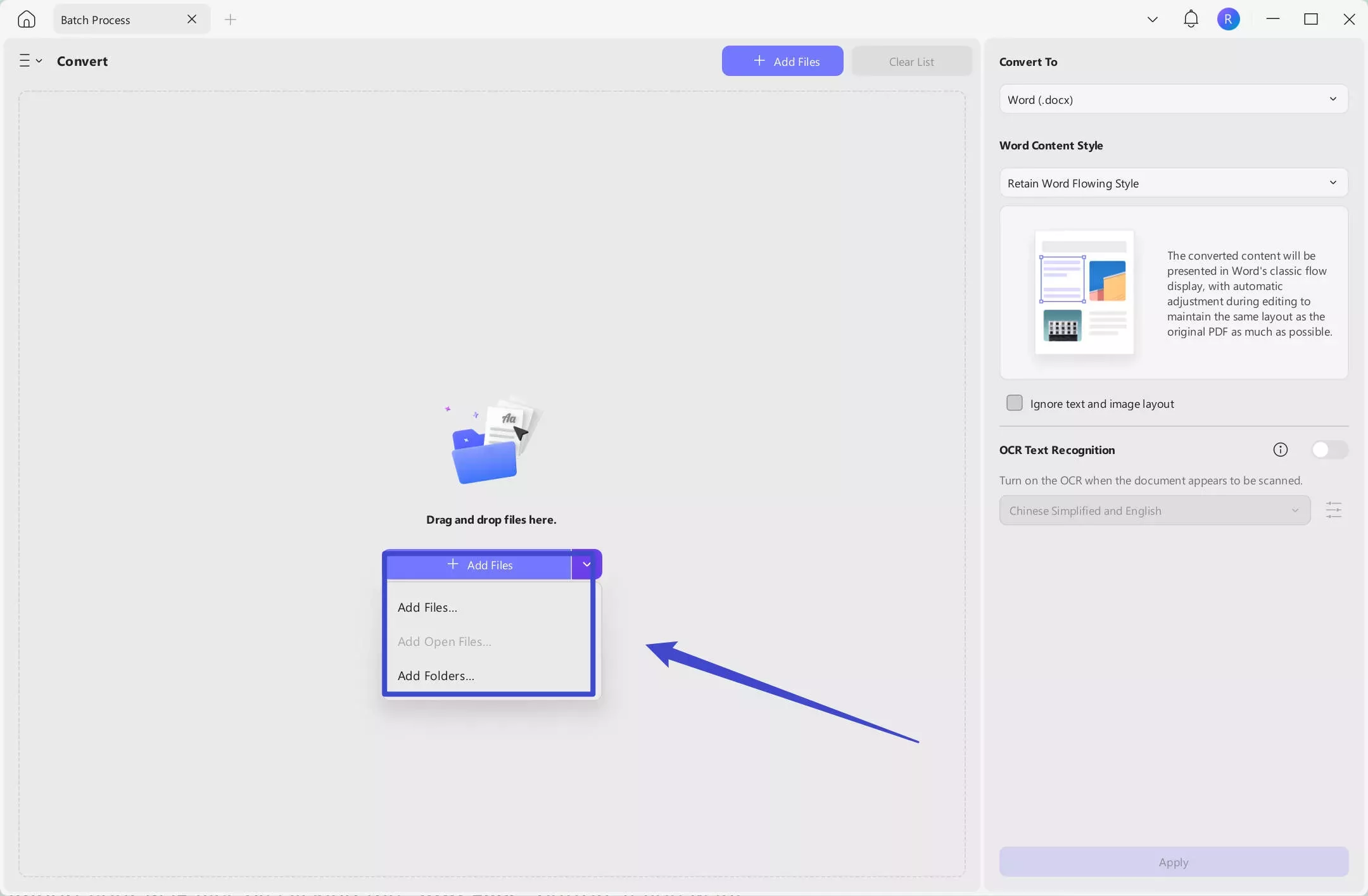1368x896 pixels.
Task: Expand the Word (.docx) format dropdown
Action: (1173, 99)
